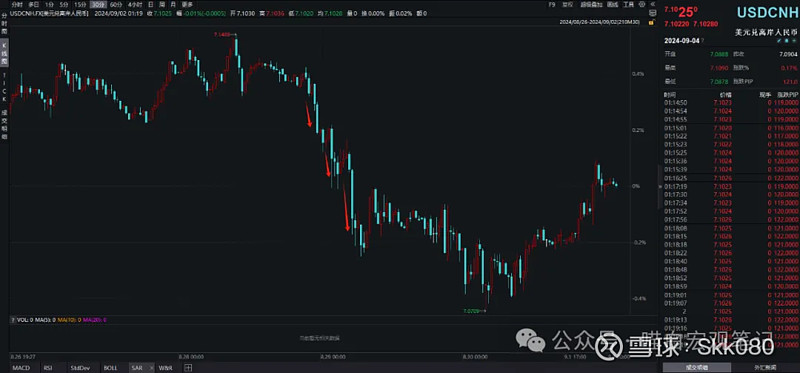
Task: Switch chart to 60分 timeframe
Action: (116, 5)
